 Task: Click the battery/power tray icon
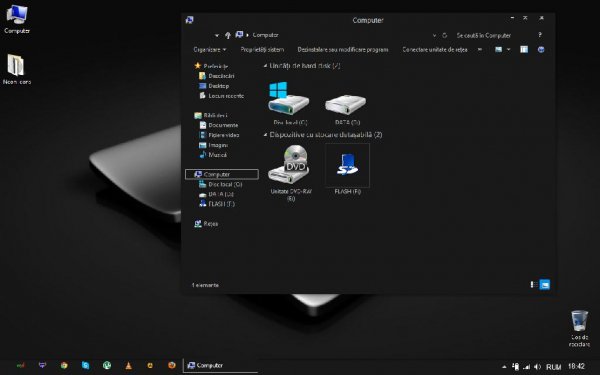515,366
